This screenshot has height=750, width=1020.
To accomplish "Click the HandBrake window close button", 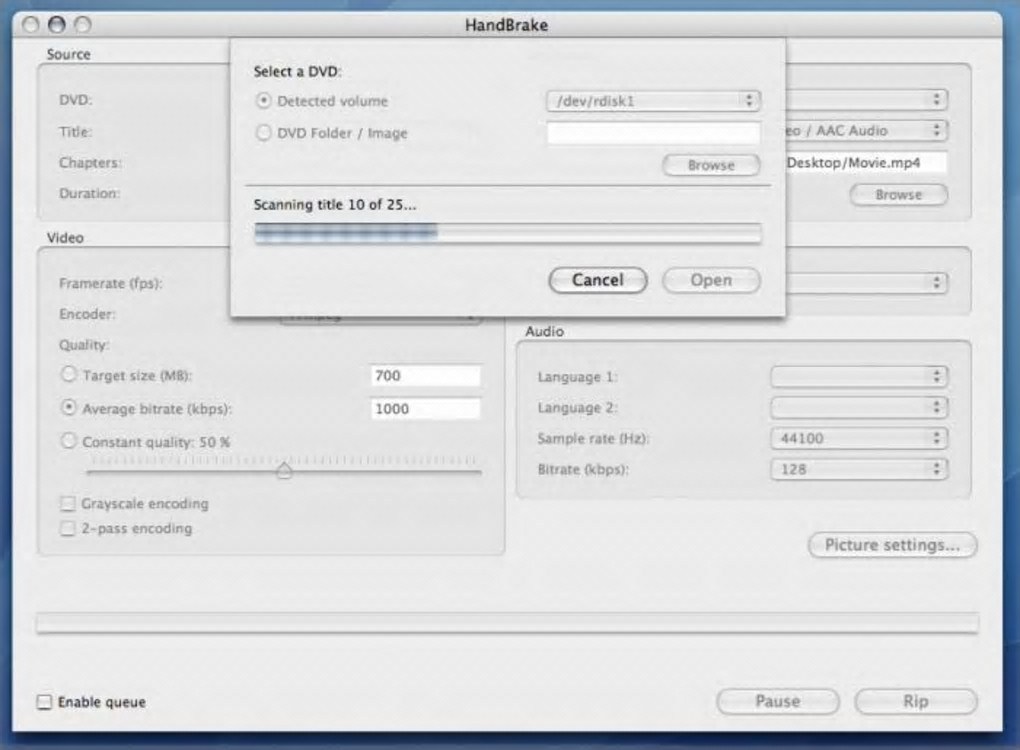I will click(x=31, y=25).
